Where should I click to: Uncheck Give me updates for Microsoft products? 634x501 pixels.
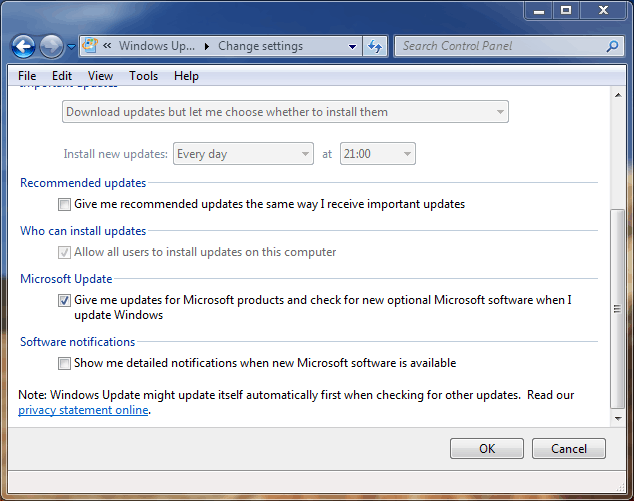[64, 300]
